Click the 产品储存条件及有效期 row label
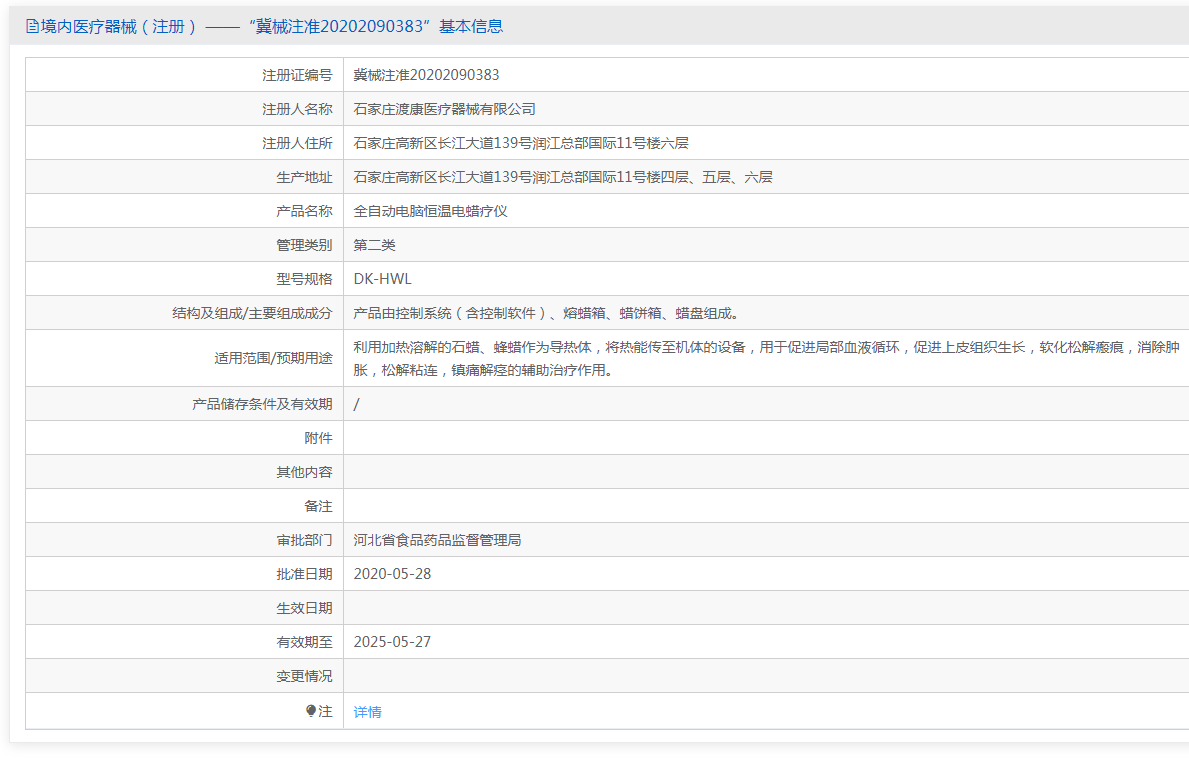Screen dimensions: 1189x760 (262, 404)
